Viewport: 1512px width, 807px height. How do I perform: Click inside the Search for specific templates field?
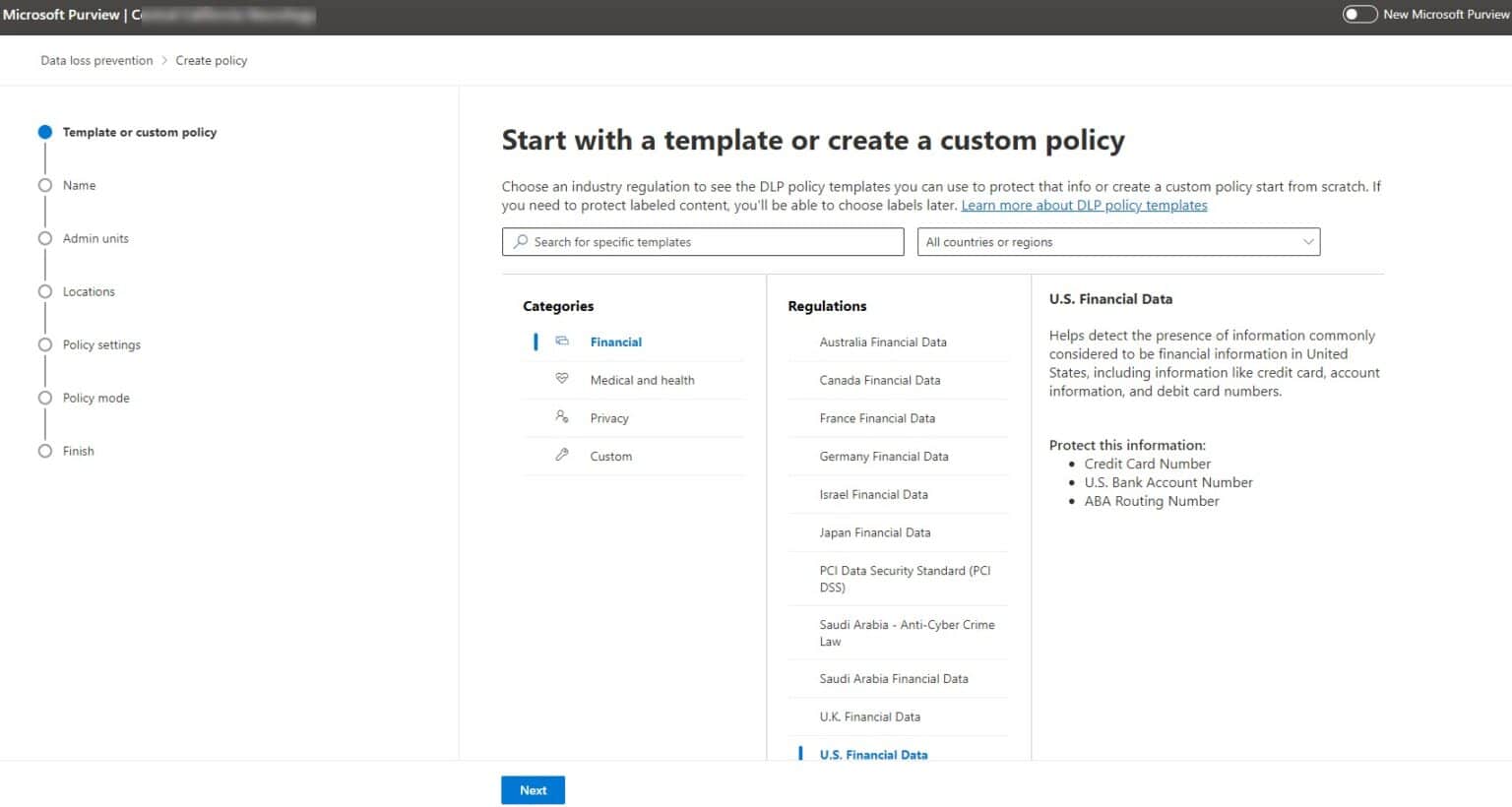pyautogui.click(x=703, y=241)
